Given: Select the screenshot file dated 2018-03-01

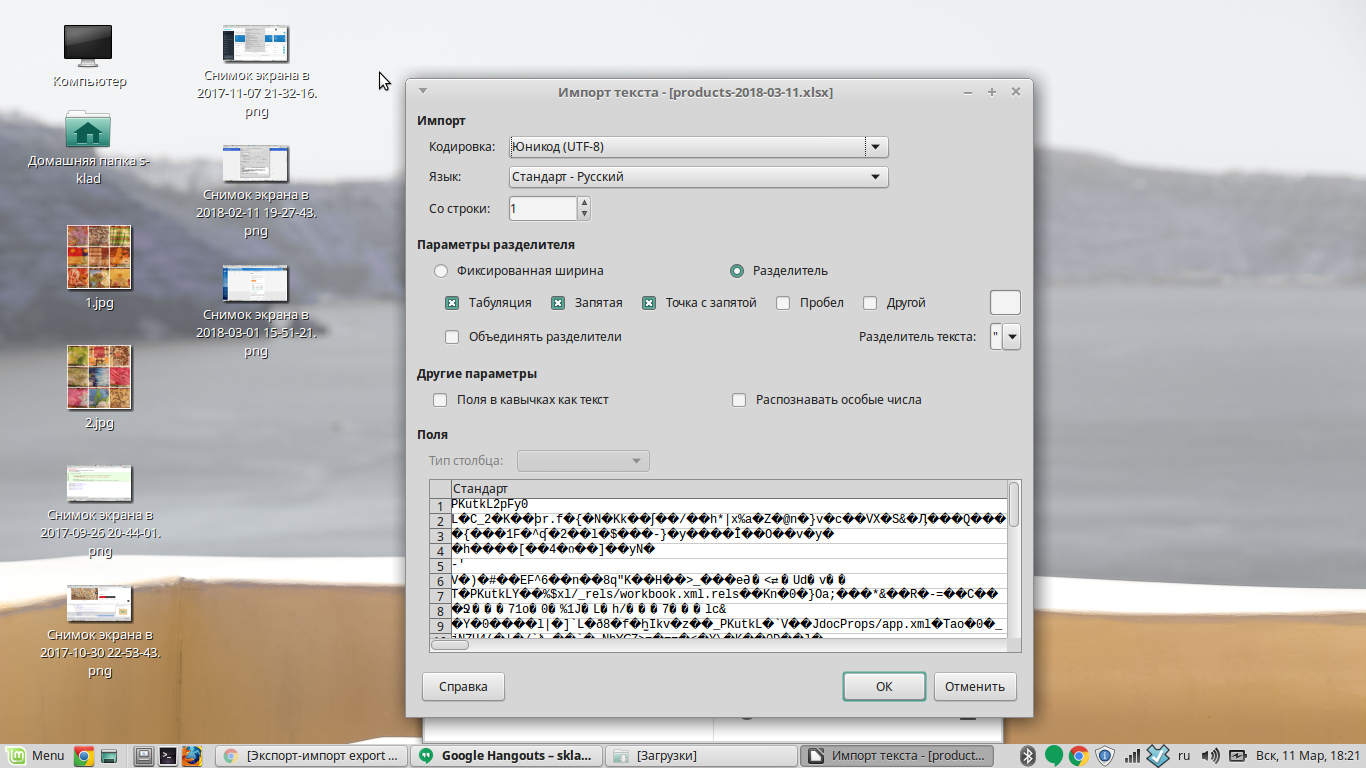Looking at the screenshot, I should point(256,283).
